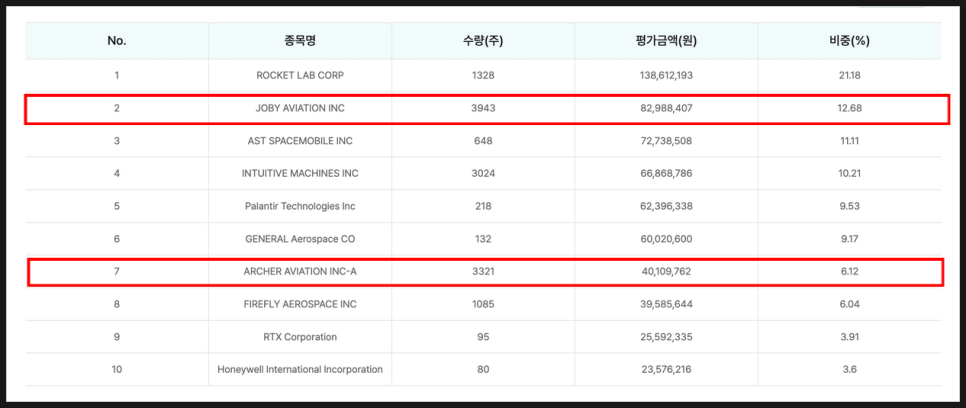Image resolution: width=966 pixels, height=408 pixels.
Task: Select INTUITIVE MACHINES INC stock name
Action: point(300,173)
